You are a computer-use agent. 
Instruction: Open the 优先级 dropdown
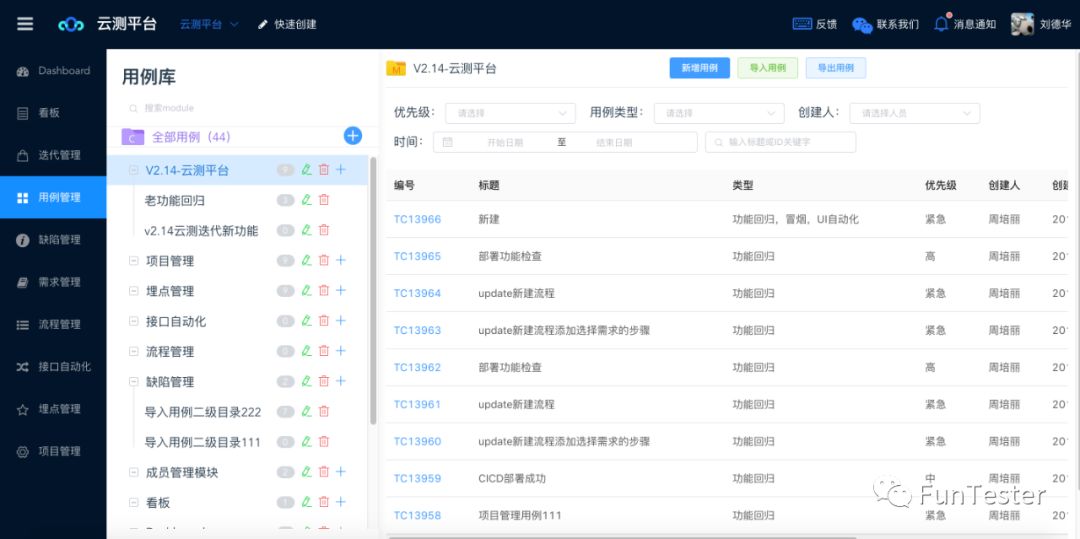point(510,113)
